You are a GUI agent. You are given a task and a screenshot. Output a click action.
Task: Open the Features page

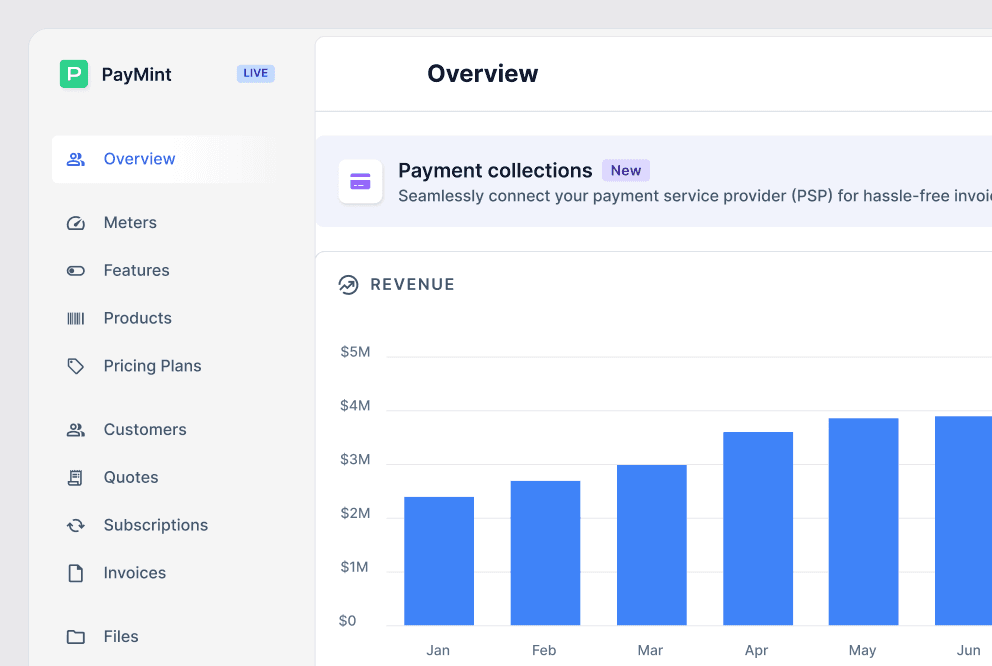click(137, 270)
